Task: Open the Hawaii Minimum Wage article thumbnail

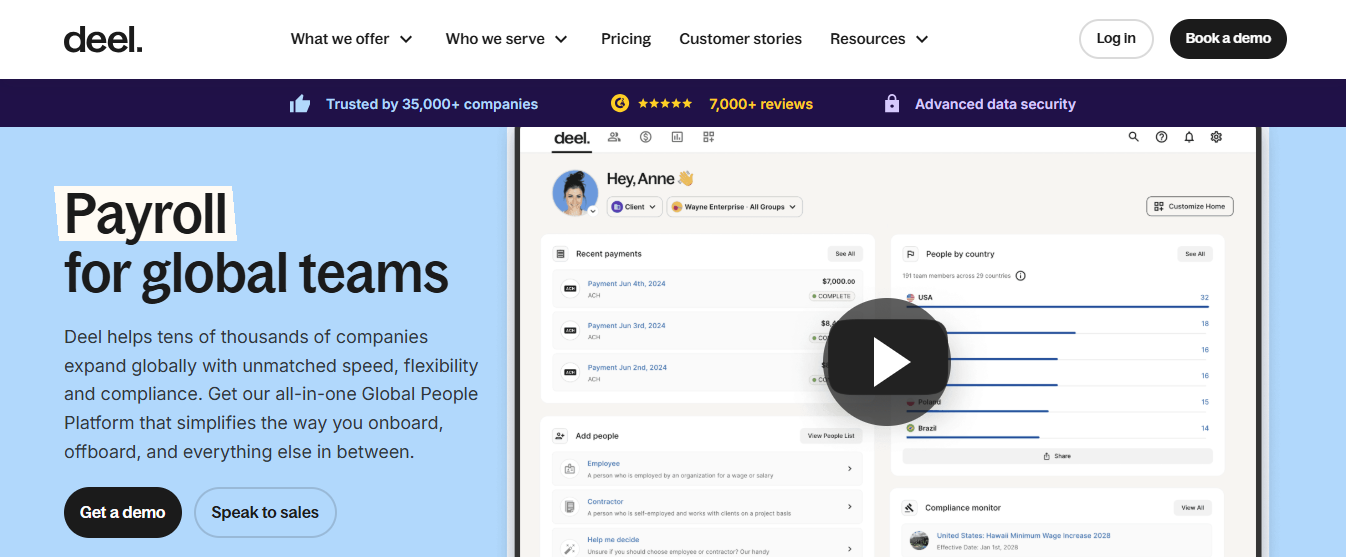Action: 919,541
